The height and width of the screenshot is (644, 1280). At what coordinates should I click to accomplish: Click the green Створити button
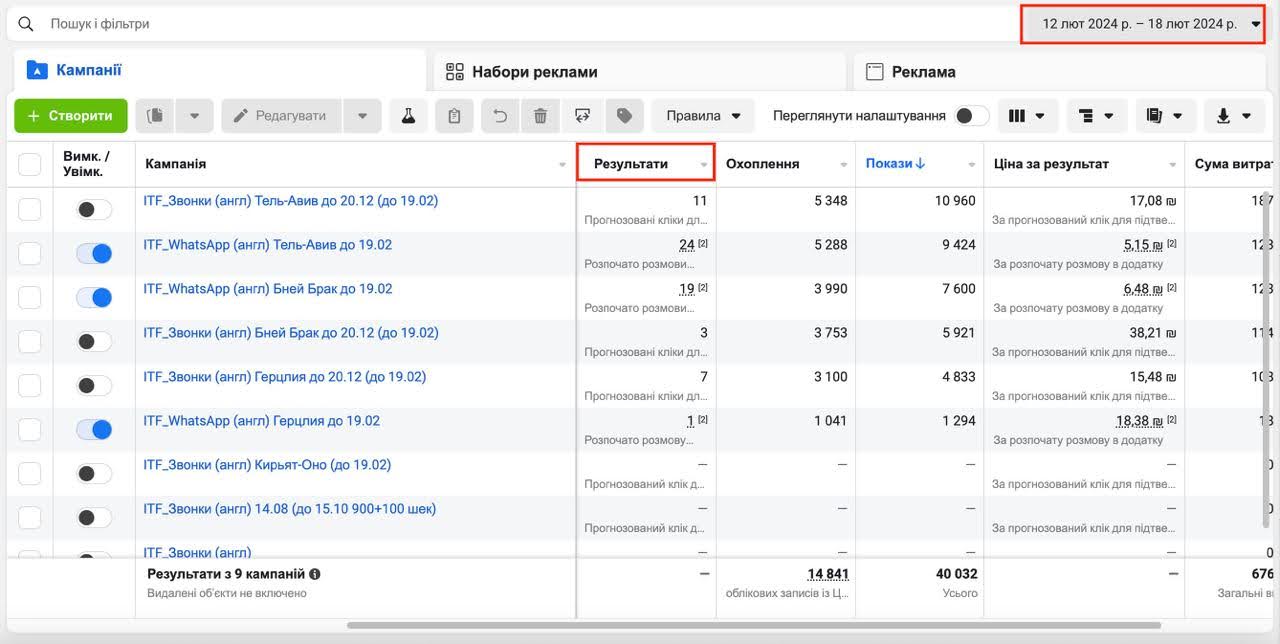[x=70, y=116]
